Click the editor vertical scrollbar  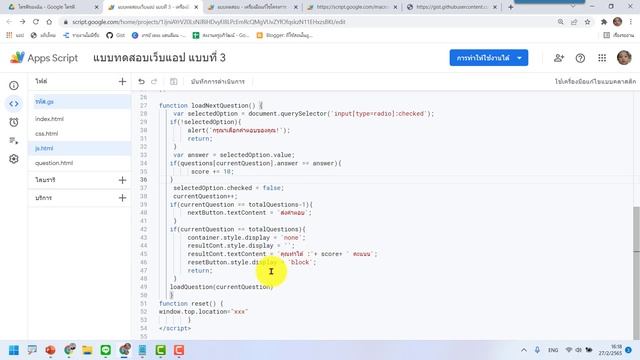[x=636, y=273]
